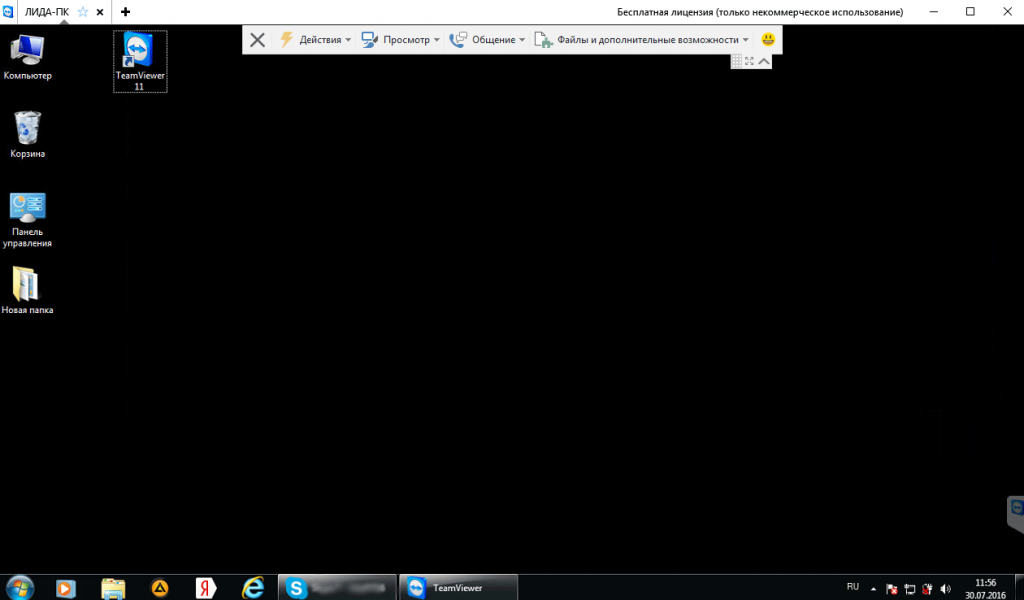Select the Компьютер desktop icon

point(27,57)
